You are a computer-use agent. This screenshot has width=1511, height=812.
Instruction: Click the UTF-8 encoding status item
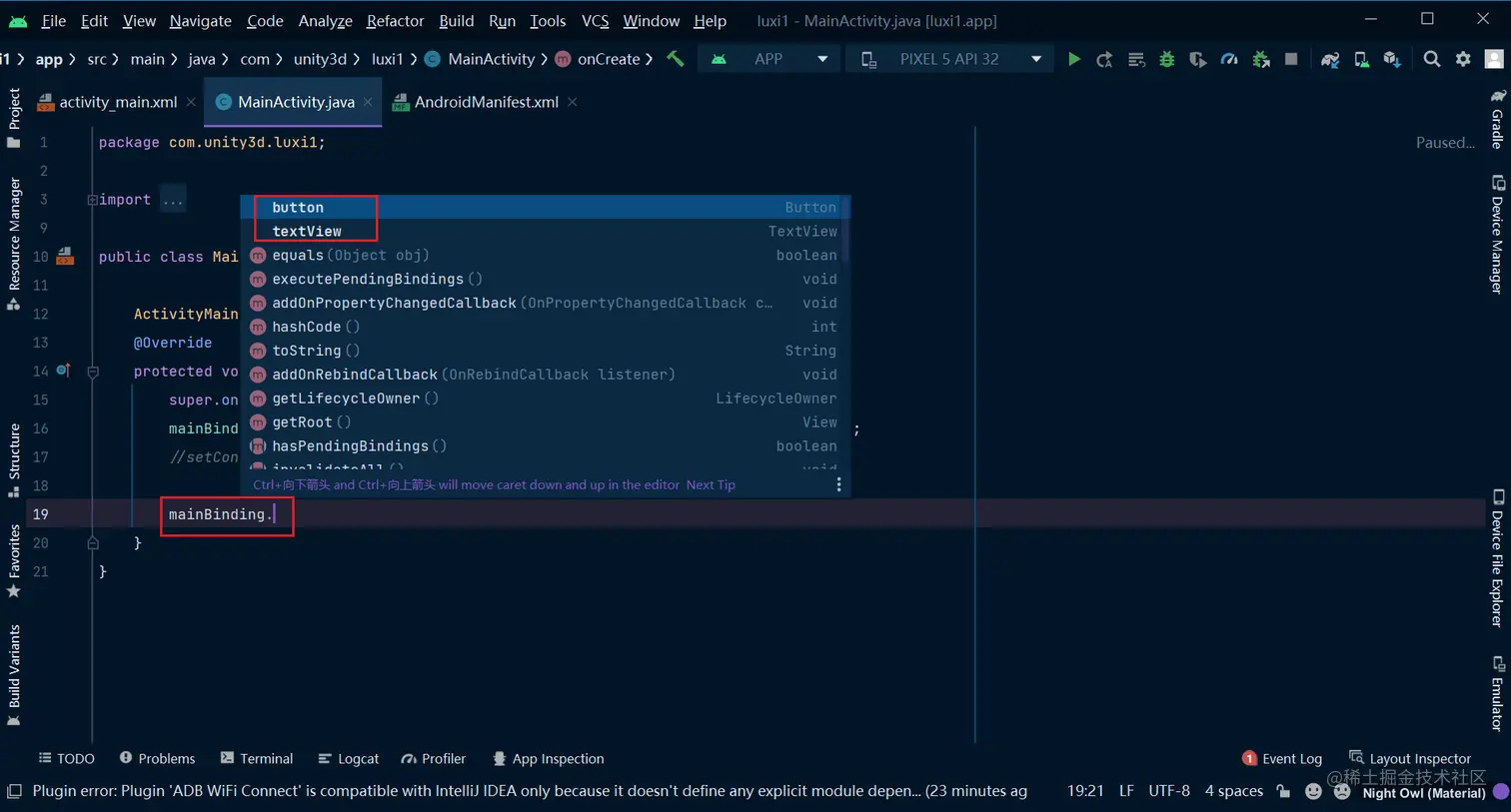click(1169, 790)
